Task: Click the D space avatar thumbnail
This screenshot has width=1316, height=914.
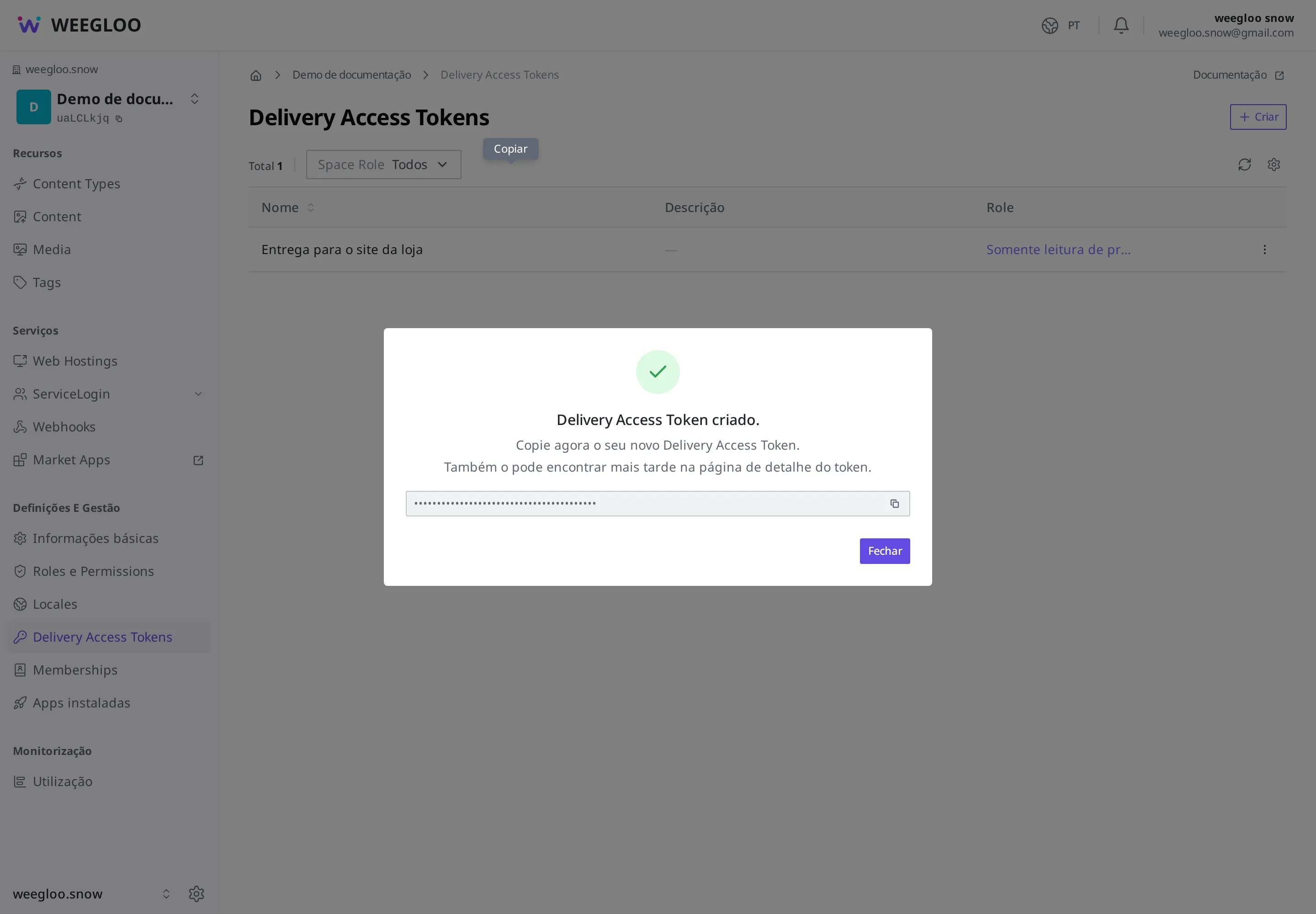Action: click(x=33, y=106)
